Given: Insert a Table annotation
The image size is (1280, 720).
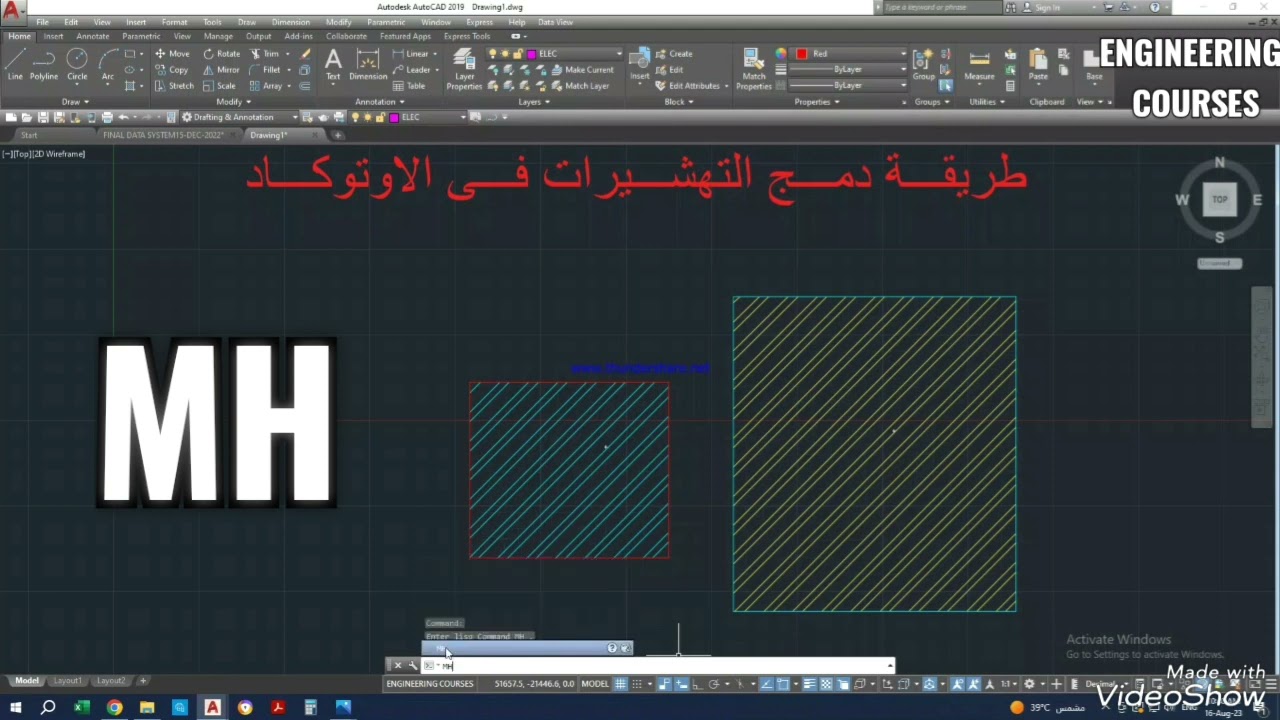Looking at the screenshot, I should (x=410, y=86).
